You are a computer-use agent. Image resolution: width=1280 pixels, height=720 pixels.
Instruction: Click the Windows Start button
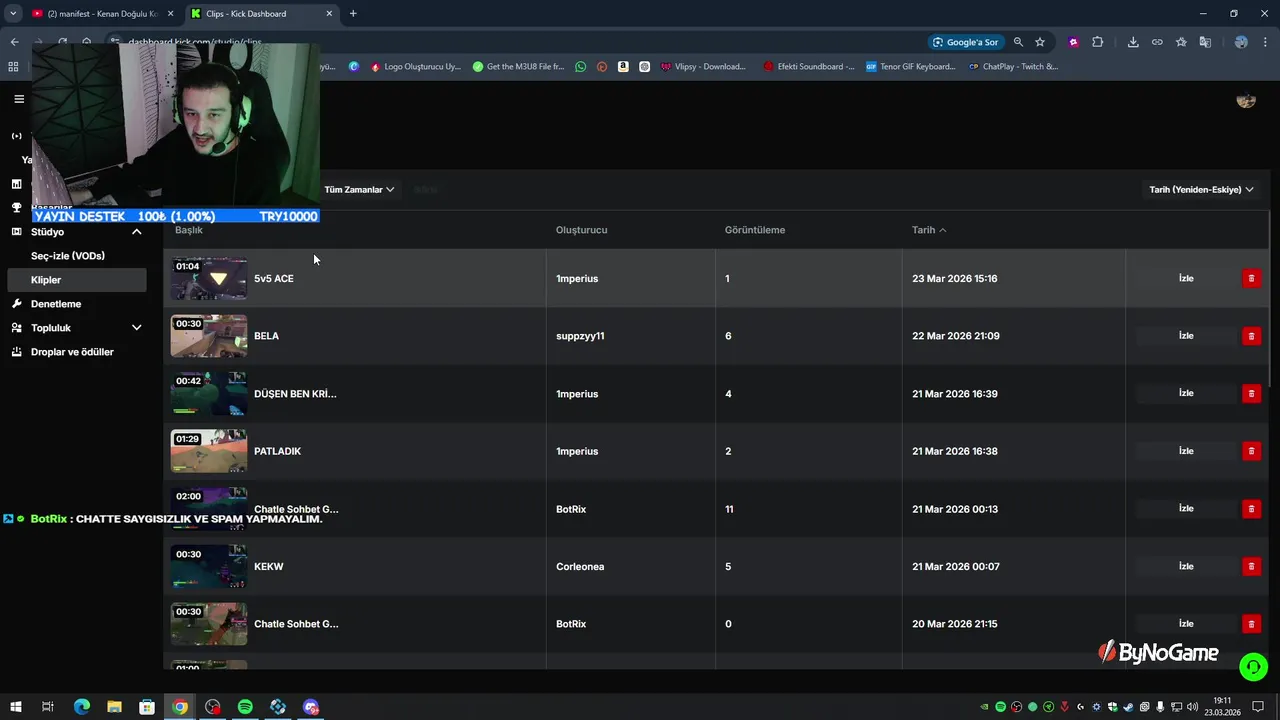[15, 707]
